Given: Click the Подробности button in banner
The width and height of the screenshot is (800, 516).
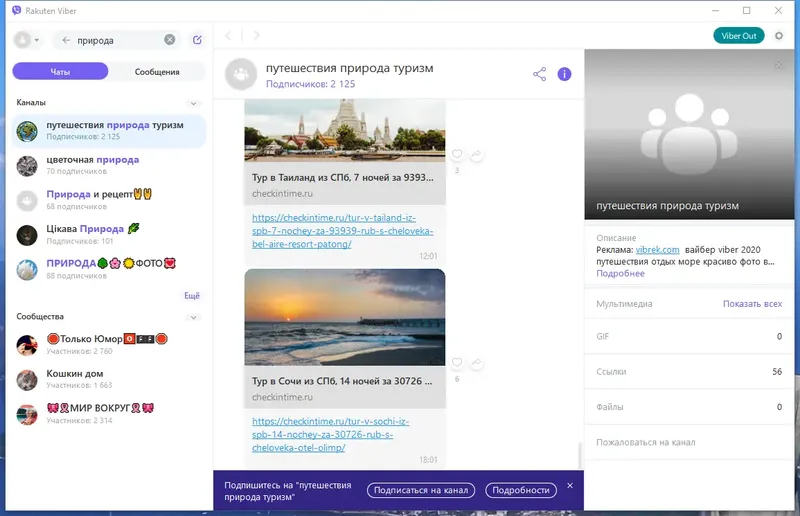Looking at the screenshot, I should pyautogui.click(x=521, y=490).
